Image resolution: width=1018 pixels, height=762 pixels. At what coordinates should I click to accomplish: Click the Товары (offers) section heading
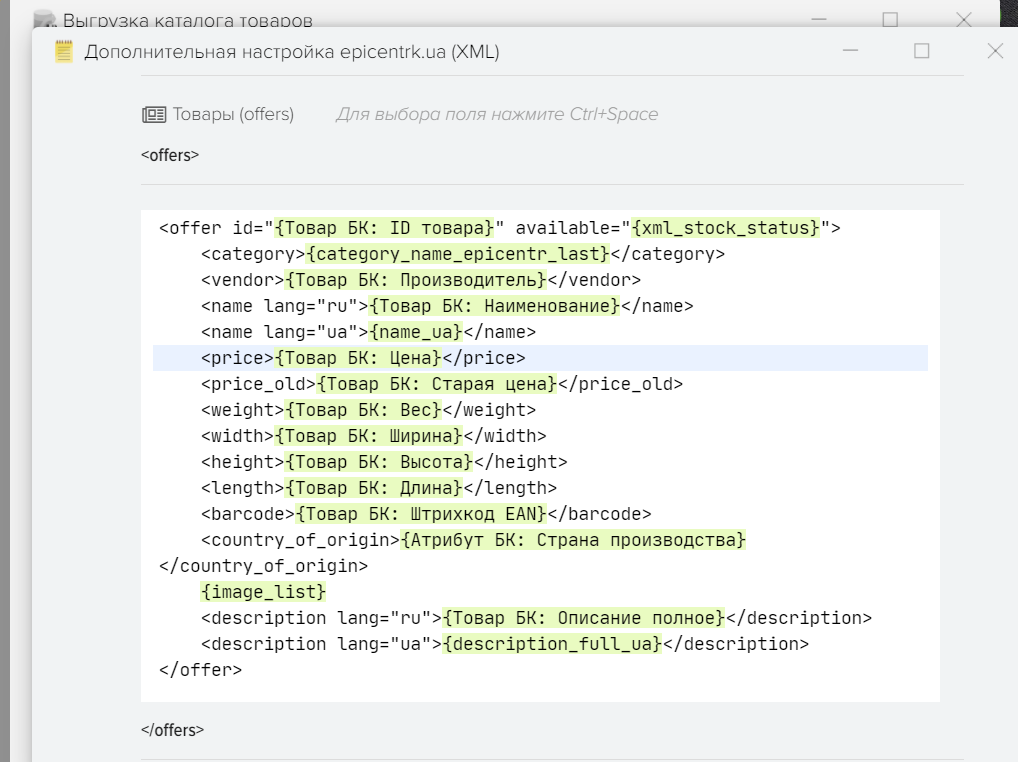click(x=233, y=114)
